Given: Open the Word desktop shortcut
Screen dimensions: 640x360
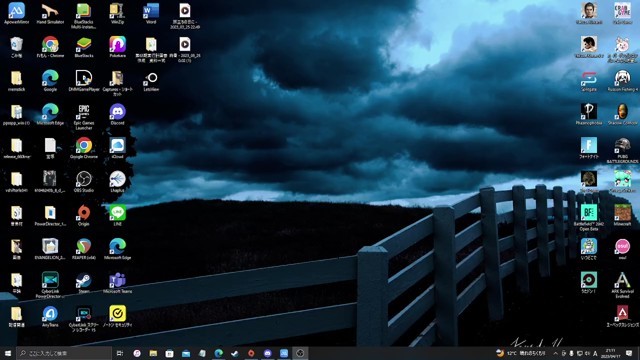Looking at the screenshot, I should point(151,13).
